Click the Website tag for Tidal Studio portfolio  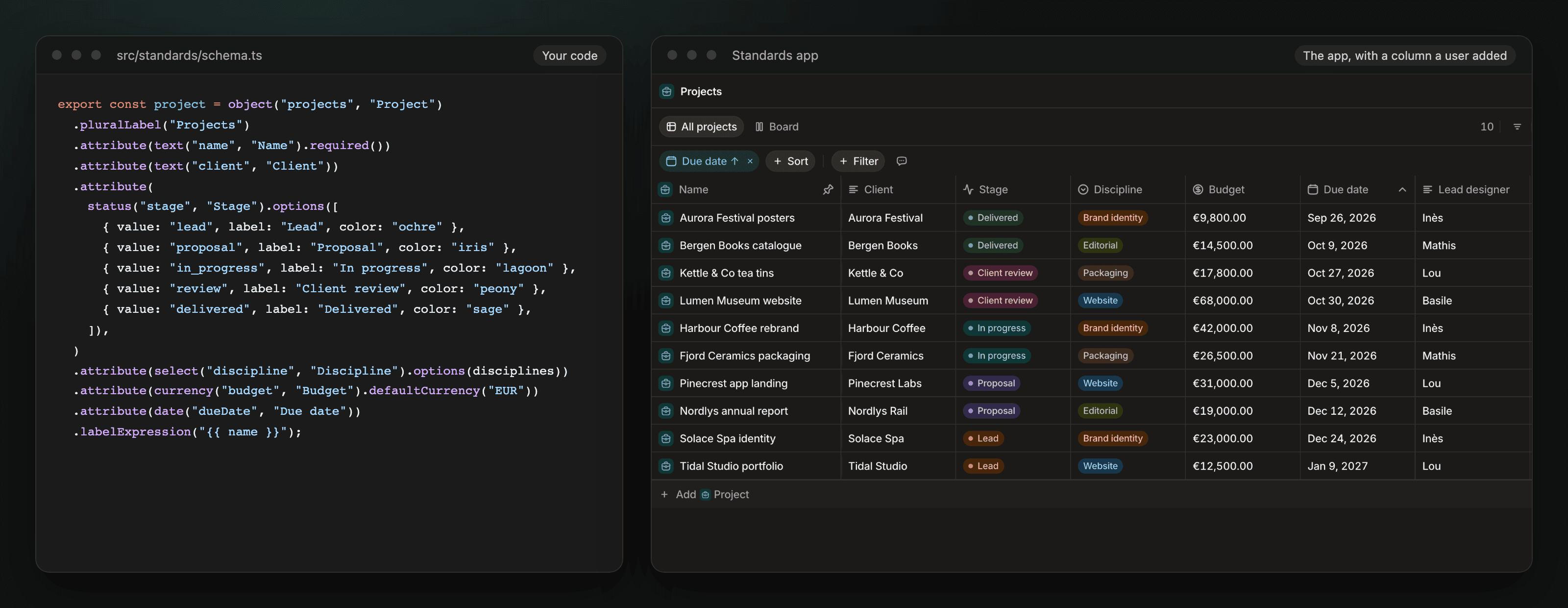pos(1100,466)
